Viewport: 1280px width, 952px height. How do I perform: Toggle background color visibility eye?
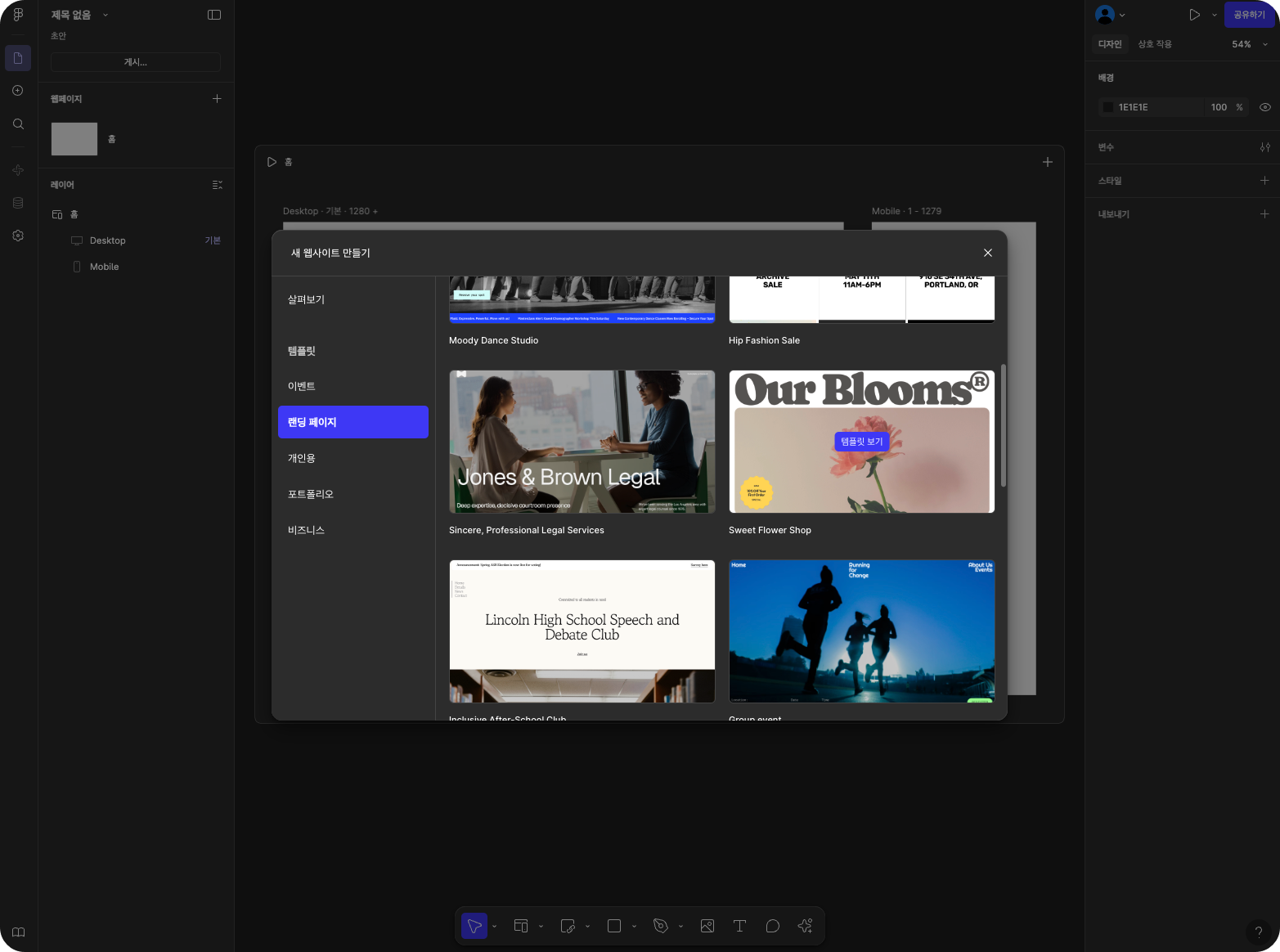[x=1265, y=107]
